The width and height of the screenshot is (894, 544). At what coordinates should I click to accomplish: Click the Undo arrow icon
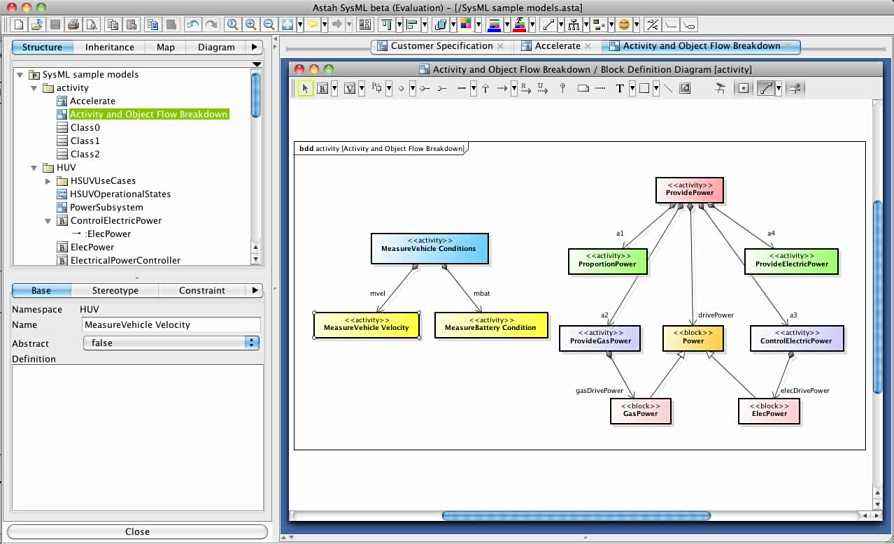coord(191,24)
